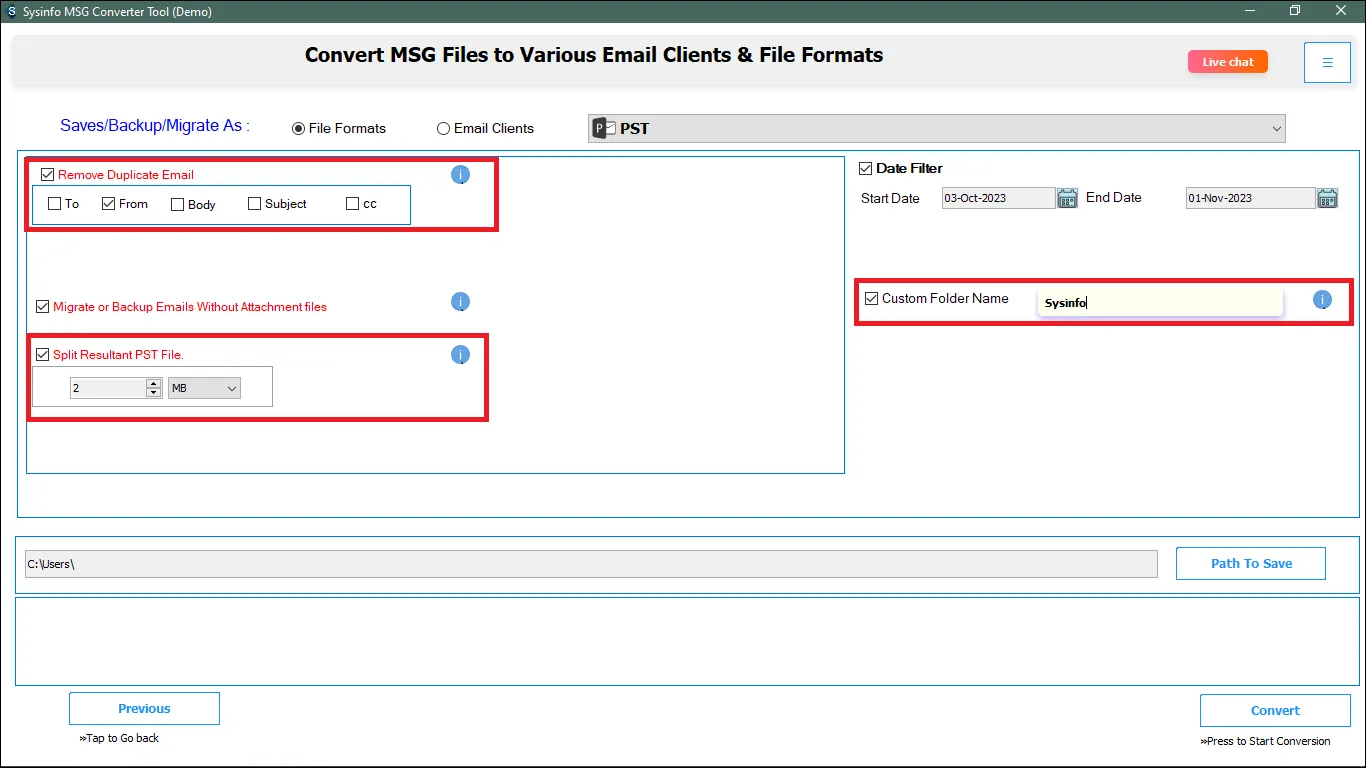Increase split size with up arrow
1366x768 pixels.
154,383
